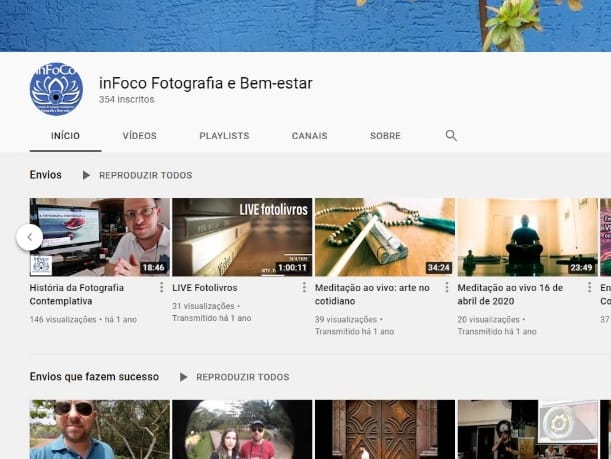Open the SOBRE tab

385,136
